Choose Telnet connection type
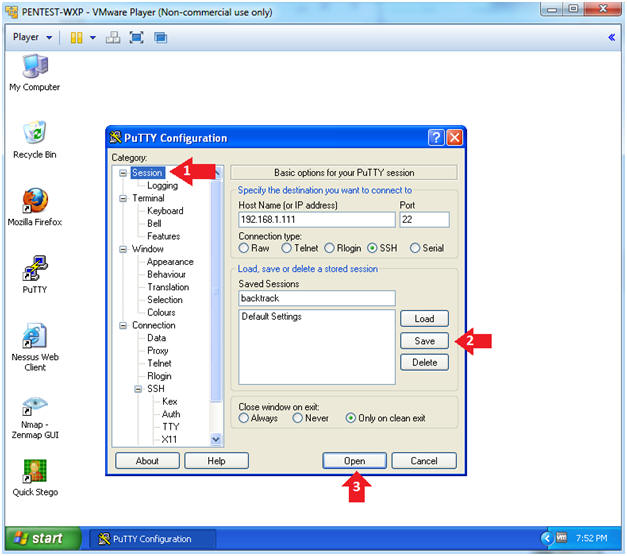The image size is (627, 556). tap(300, 248)
